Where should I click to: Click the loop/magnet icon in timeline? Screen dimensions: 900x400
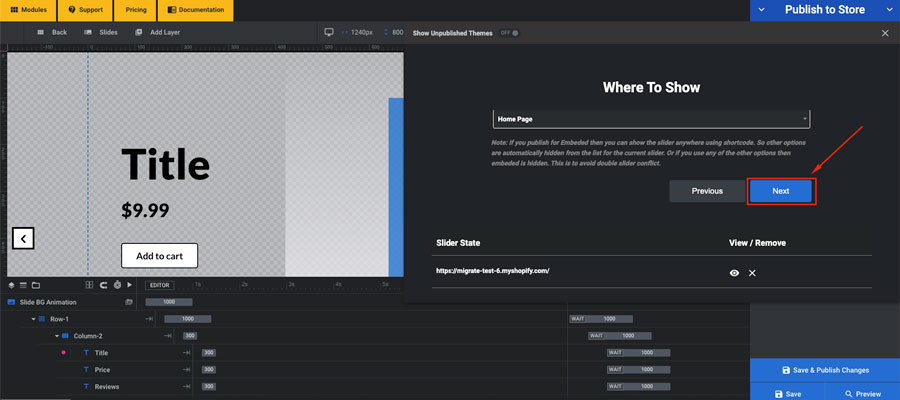coord(103,285)
